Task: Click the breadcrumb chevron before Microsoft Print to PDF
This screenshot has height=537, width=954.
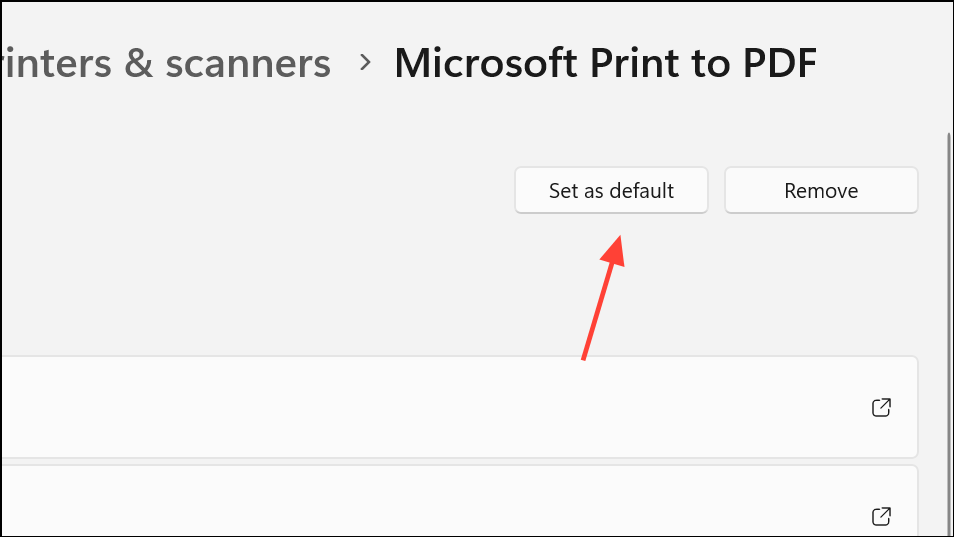Action: [x=365, y=62]
